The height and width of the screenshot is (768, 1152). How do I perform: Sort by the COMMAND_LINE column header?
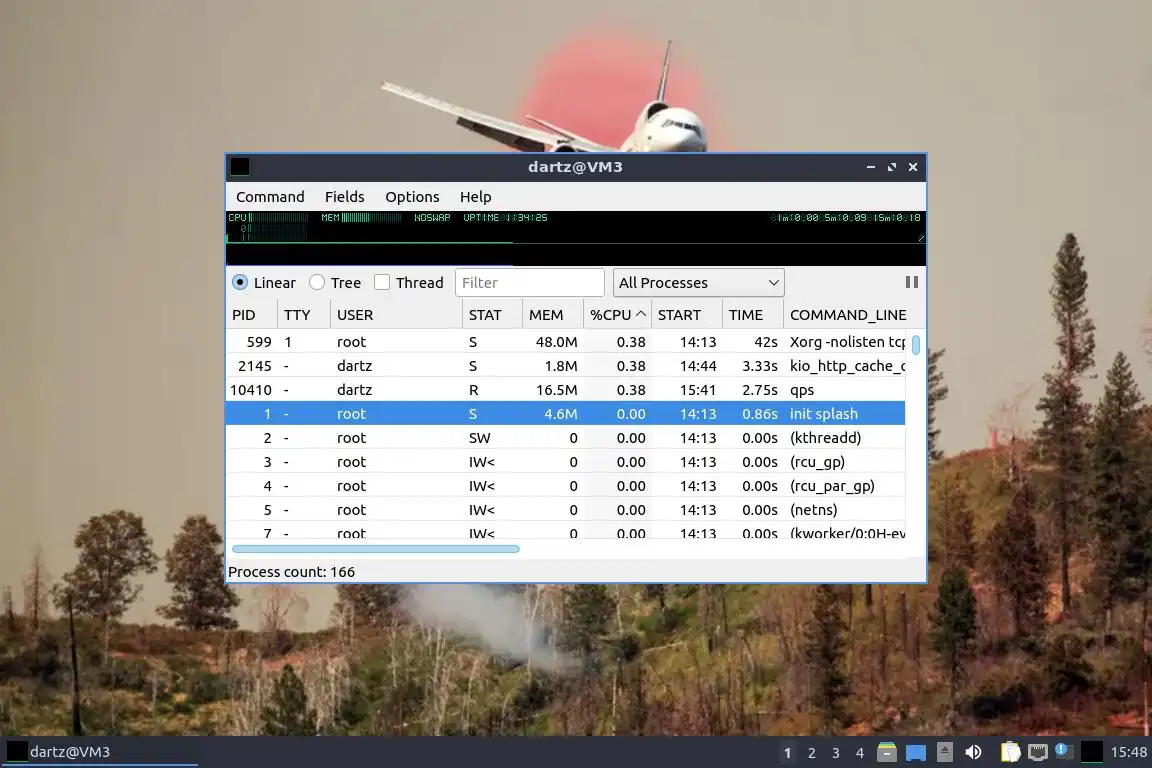848,315
